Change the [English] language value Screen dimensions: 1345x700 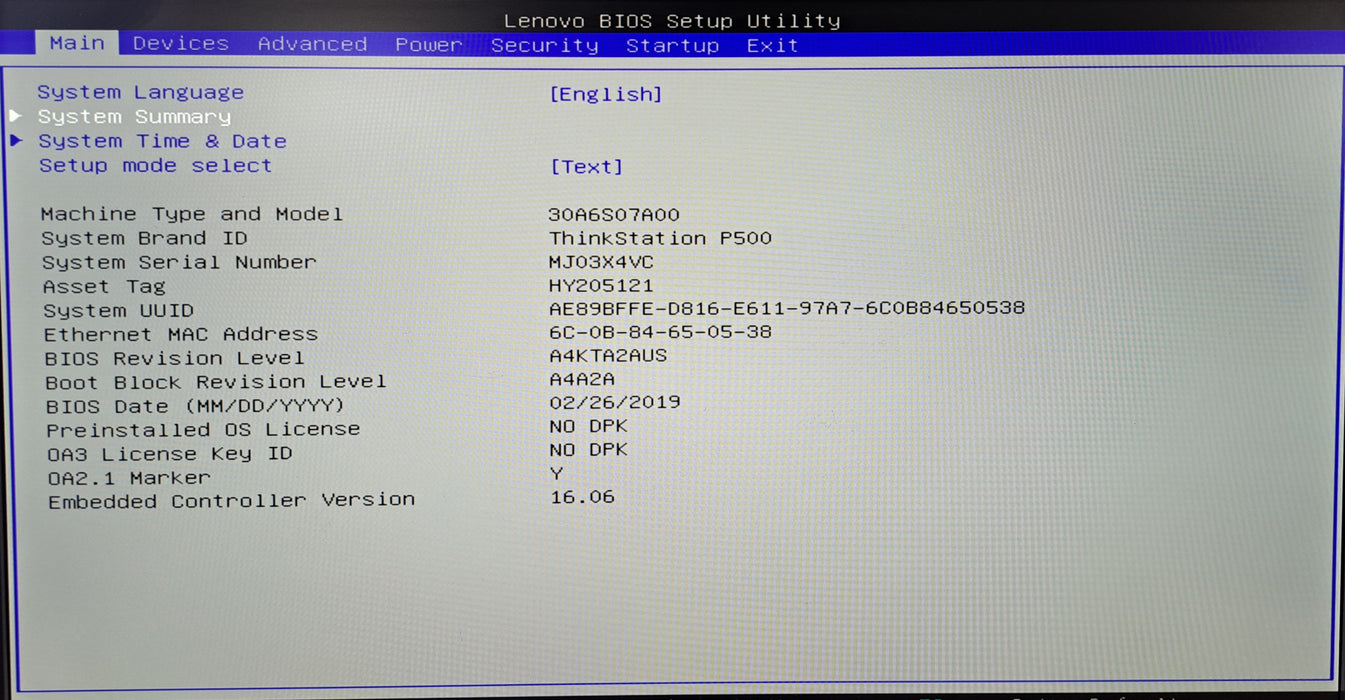(x=606, y=94)
